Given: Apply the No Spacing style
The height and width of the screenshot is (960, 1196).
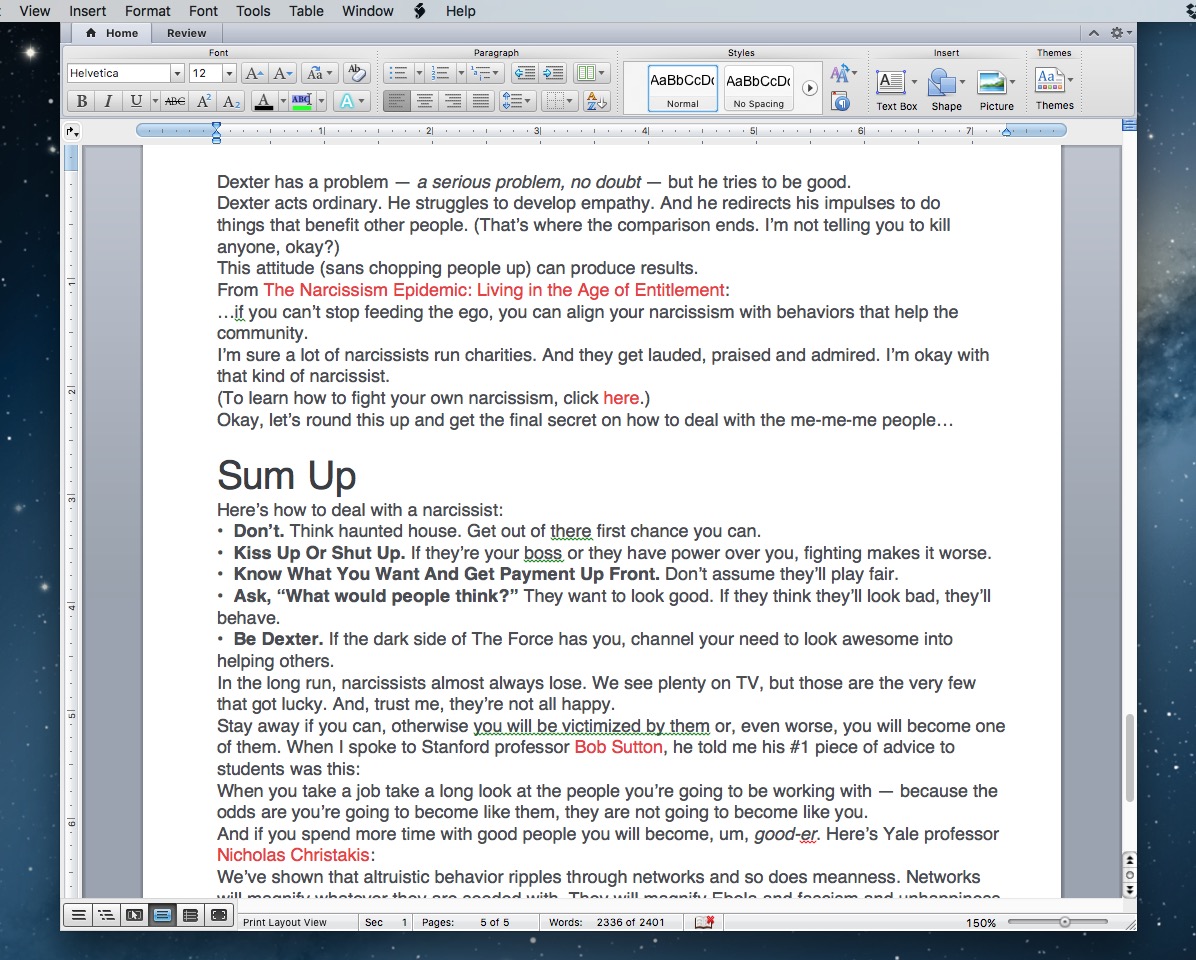Looking at the screenshot, I should pos(758,88).
